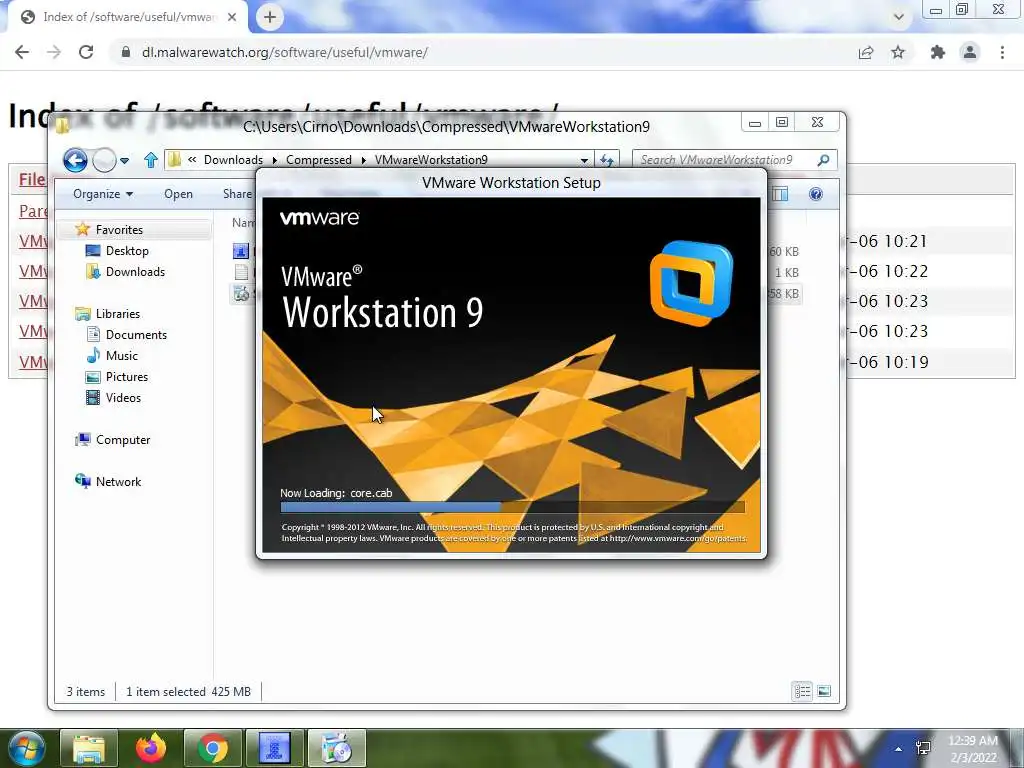Viewport: 1024px width, 768px height.
Task: Open the Organize menu
Action: (103, 194)
